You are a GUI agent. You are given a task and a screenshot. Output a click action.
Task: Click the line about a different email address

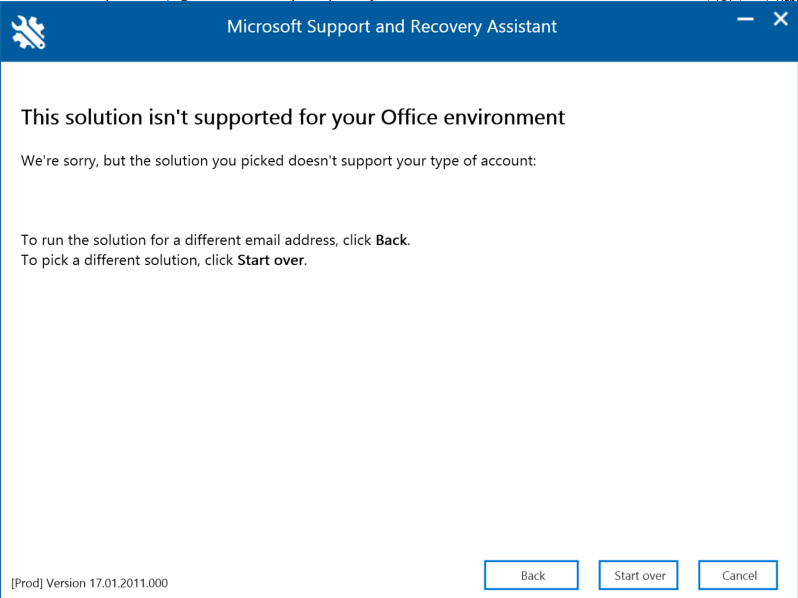point(215,240)
